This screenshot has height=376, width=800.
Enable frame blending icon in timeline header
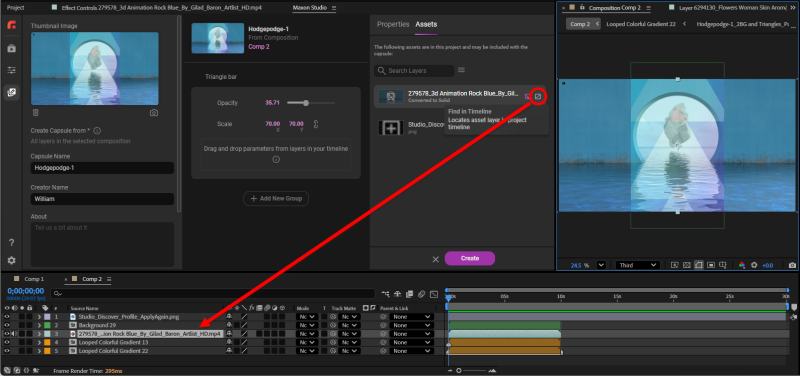(409, 294)
